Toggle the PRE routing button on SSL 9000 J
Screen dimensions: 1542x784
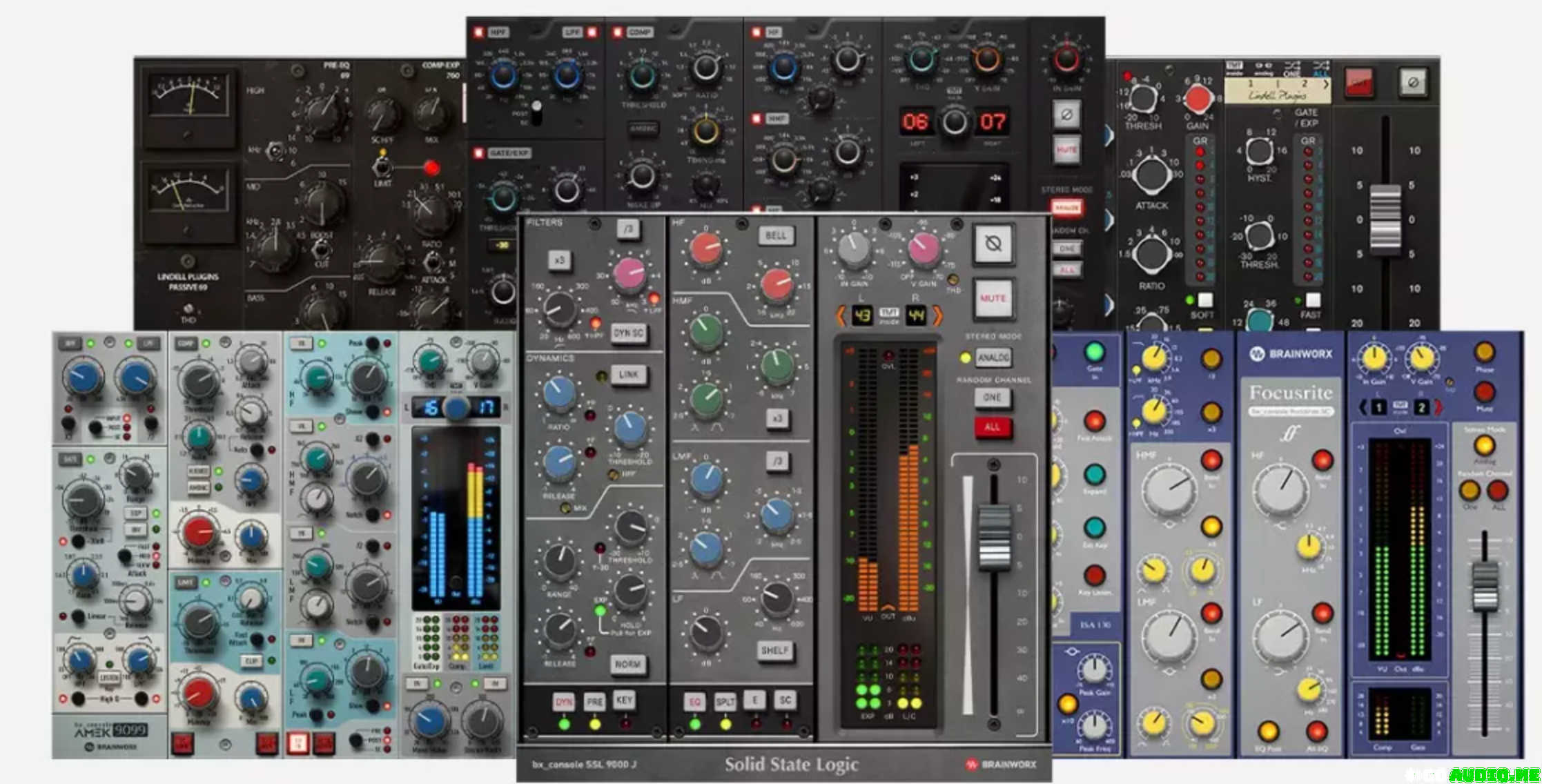coord(594,702)
